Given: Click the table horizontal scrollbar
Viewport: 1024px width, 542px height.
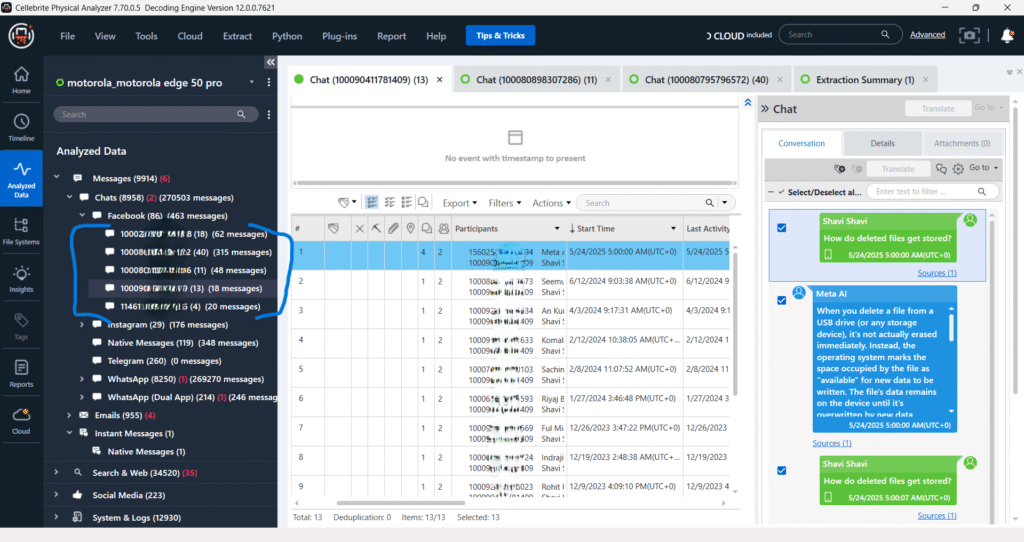Looking at the screenshot, I should click(400, 503).
